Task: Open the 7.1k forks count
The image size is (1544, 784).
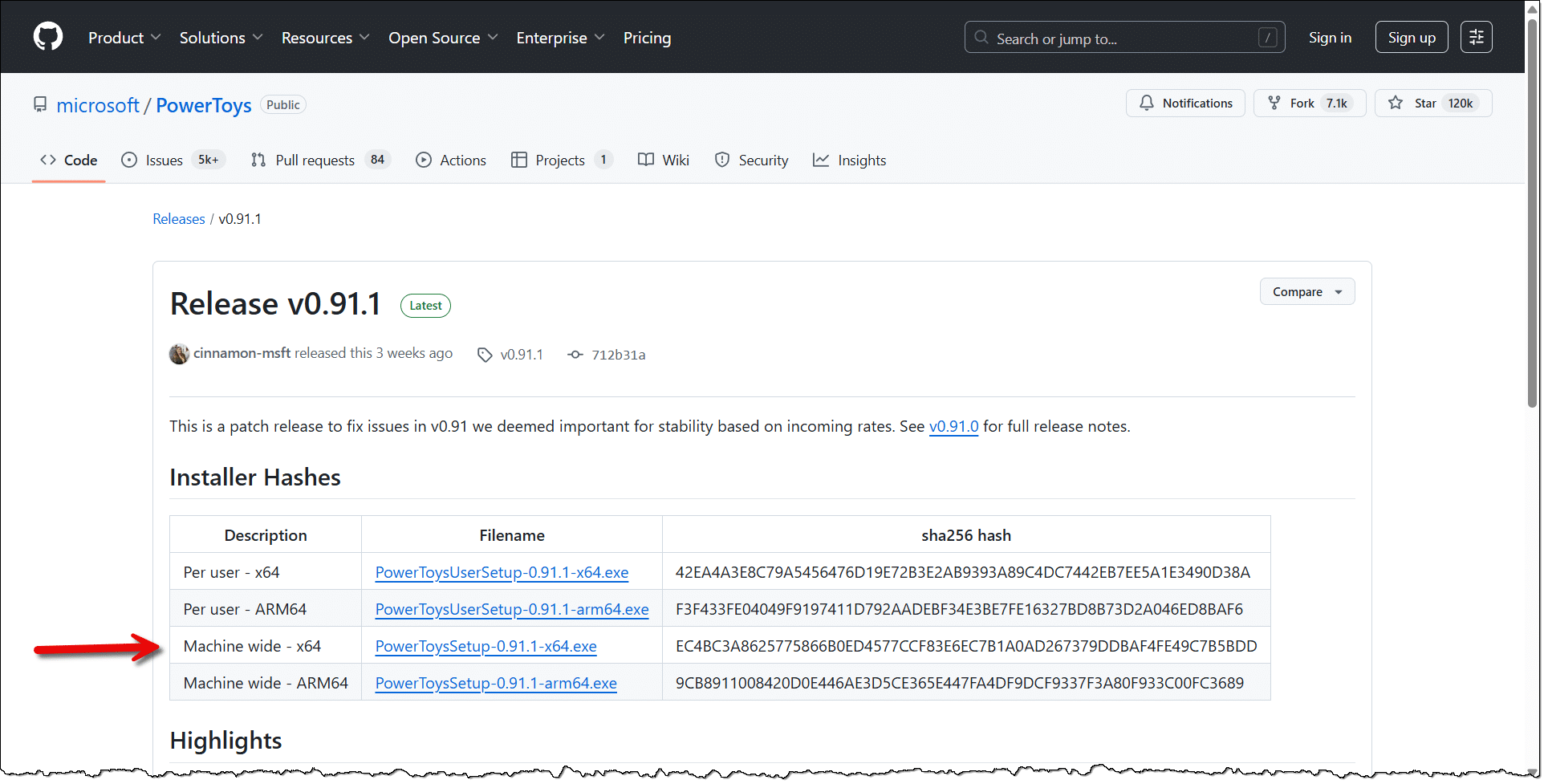Action: [1336, 104]
